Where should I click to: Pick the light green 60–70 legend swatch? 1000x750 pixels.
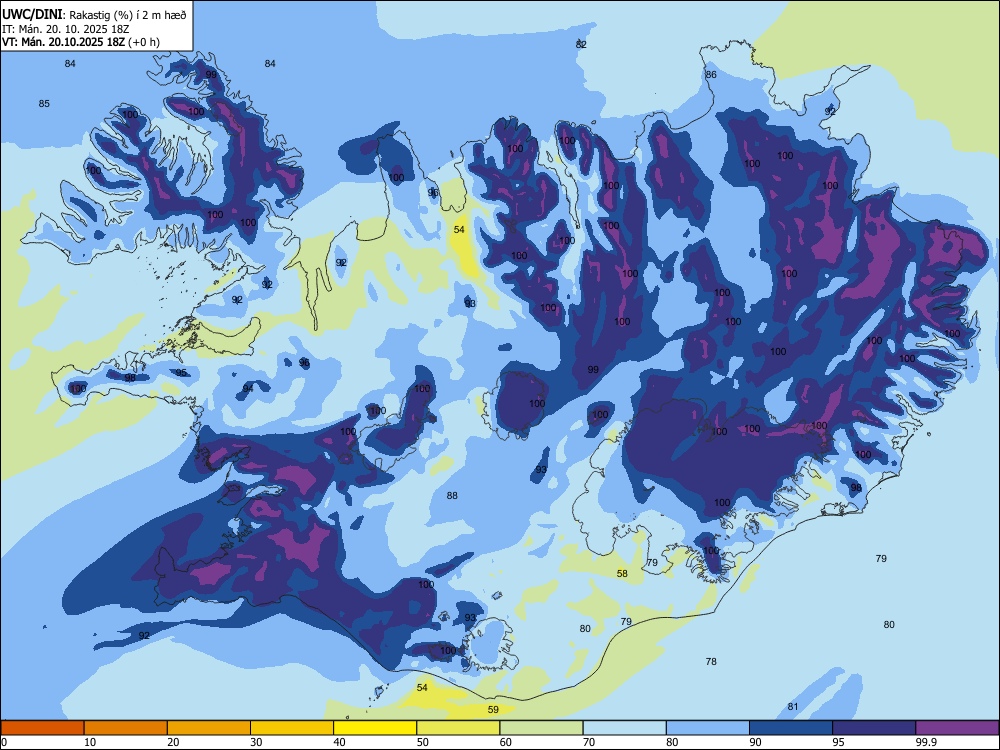click(x=541, y=728)
